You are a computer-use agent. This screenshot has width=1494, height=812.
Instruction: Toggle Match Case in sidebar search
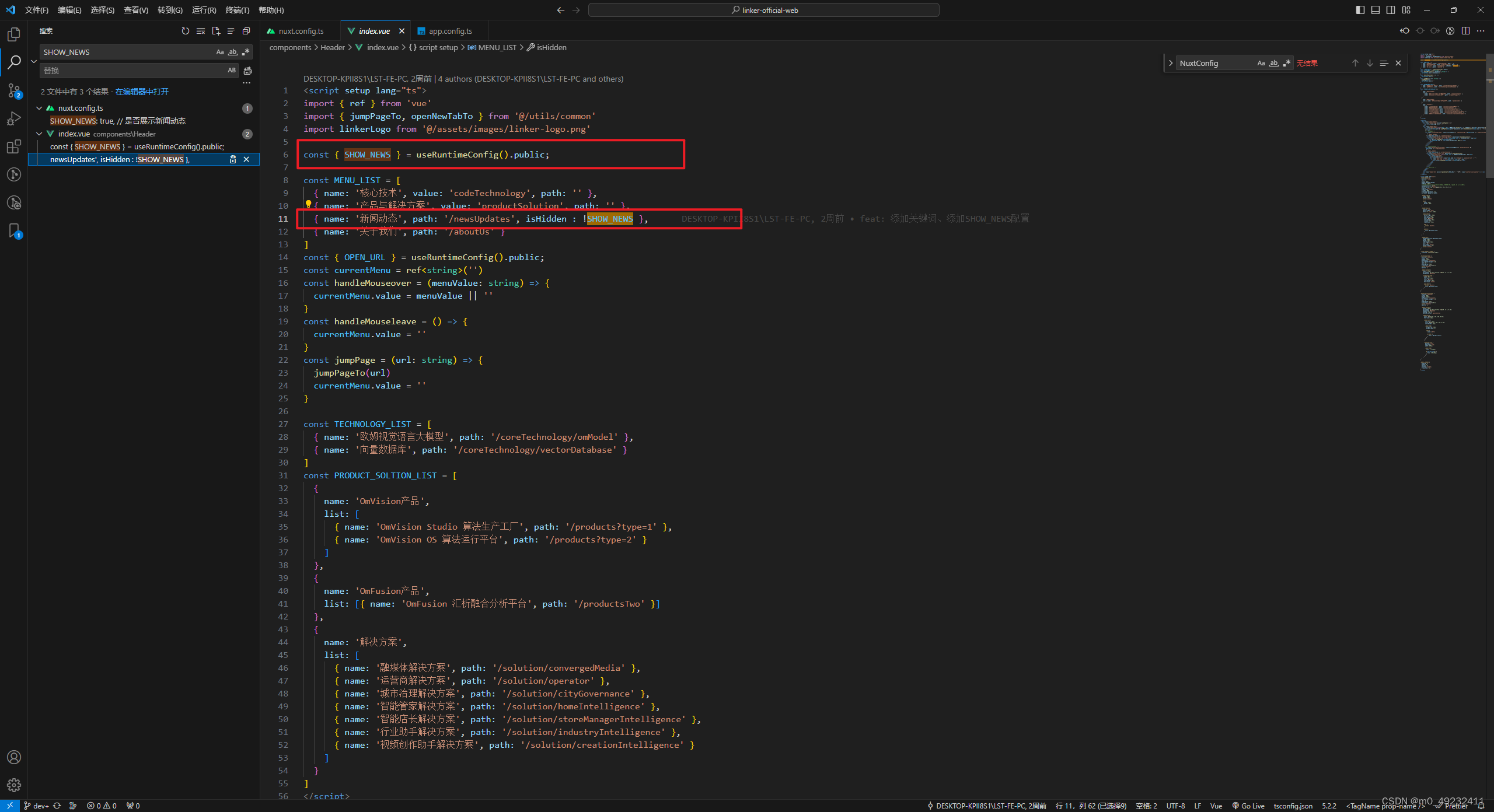coord(220,52)
